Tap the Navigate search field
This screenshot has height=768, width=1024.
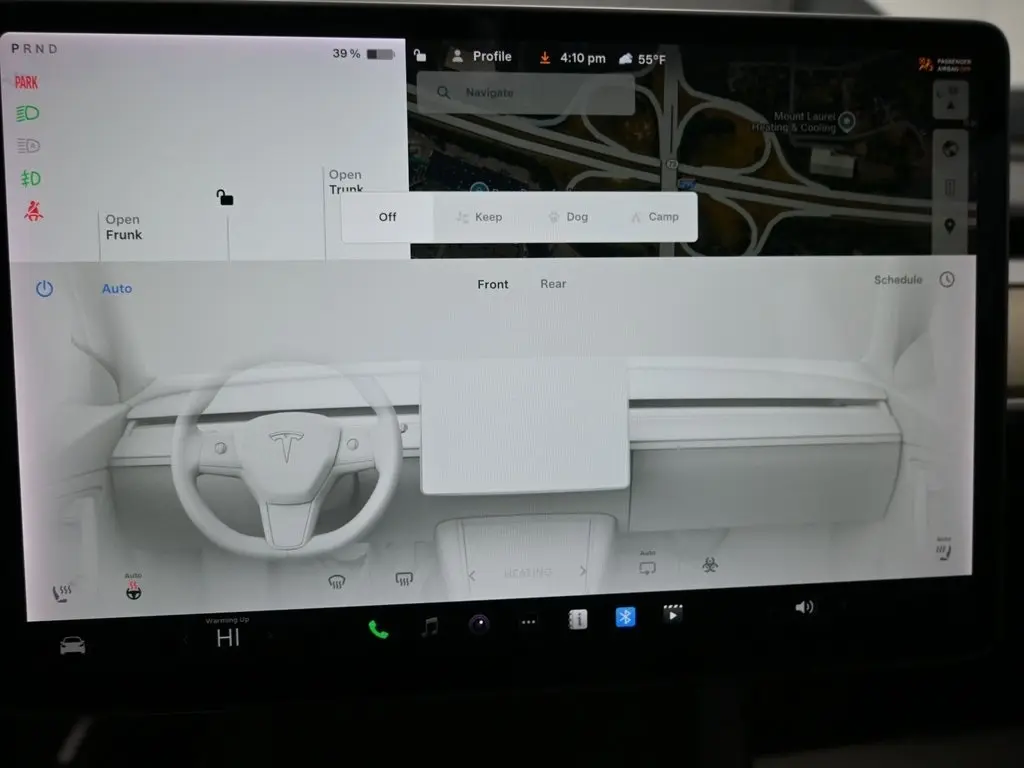pos(526,93)
